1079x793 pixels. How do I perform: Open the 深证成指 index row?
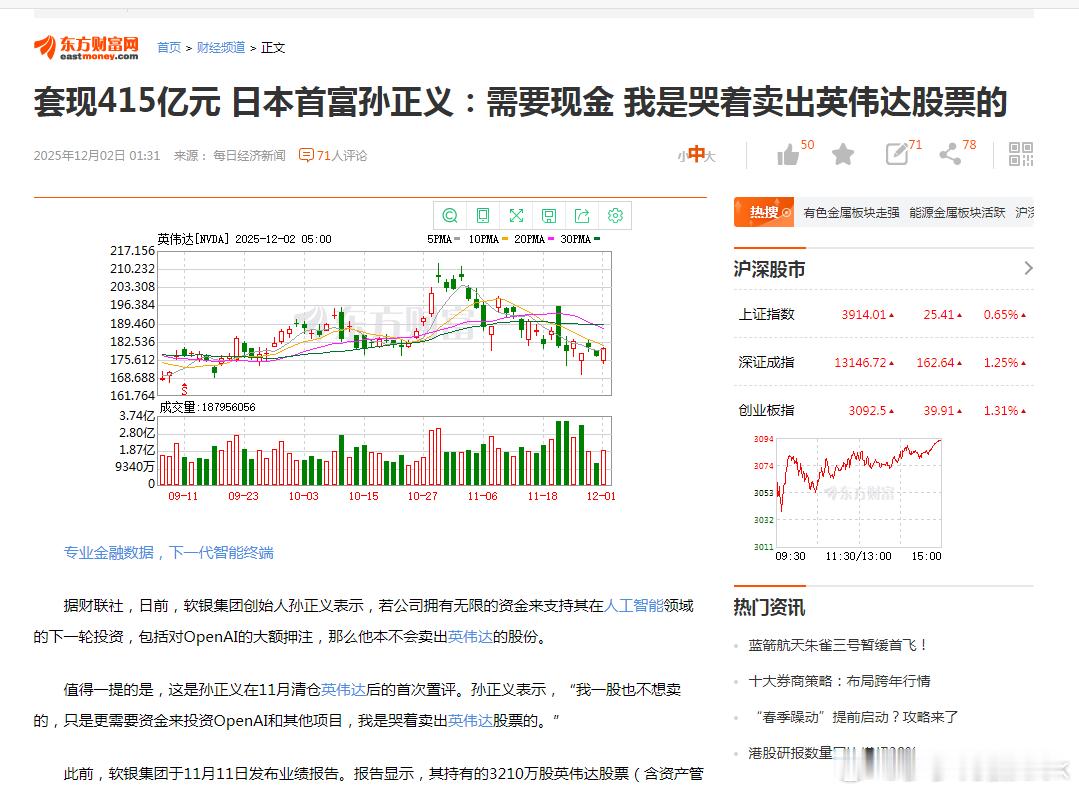click(x=884, y=362)
